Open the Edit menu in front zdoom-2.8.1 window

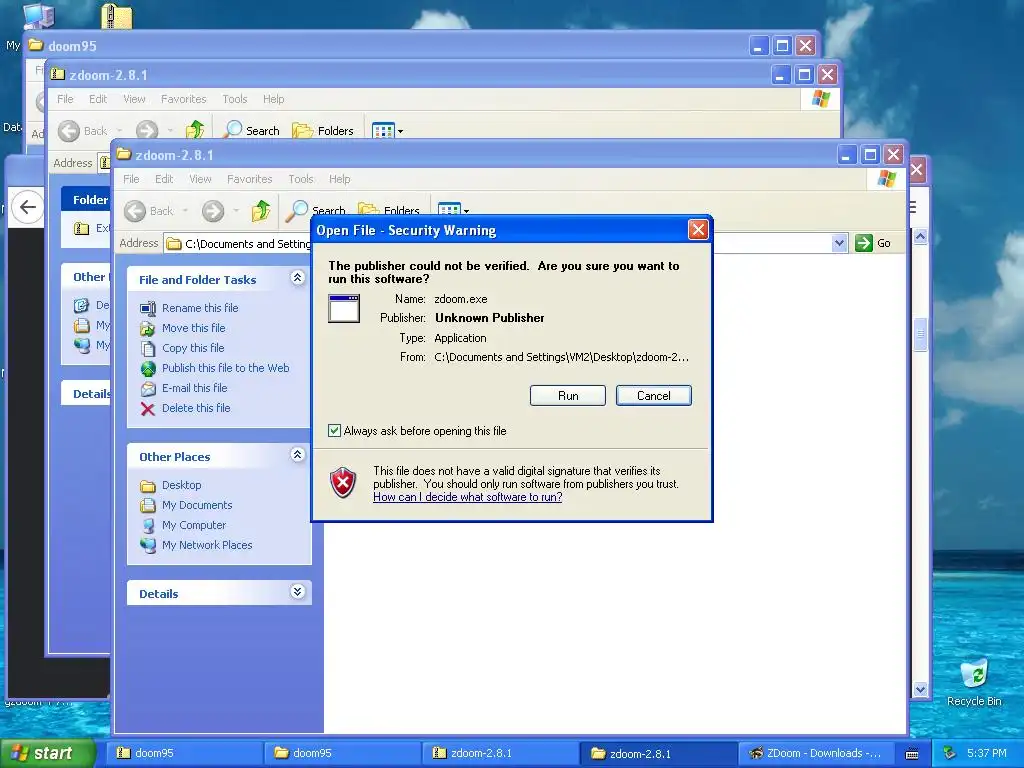pyautogui.click(x=164, y=179)
